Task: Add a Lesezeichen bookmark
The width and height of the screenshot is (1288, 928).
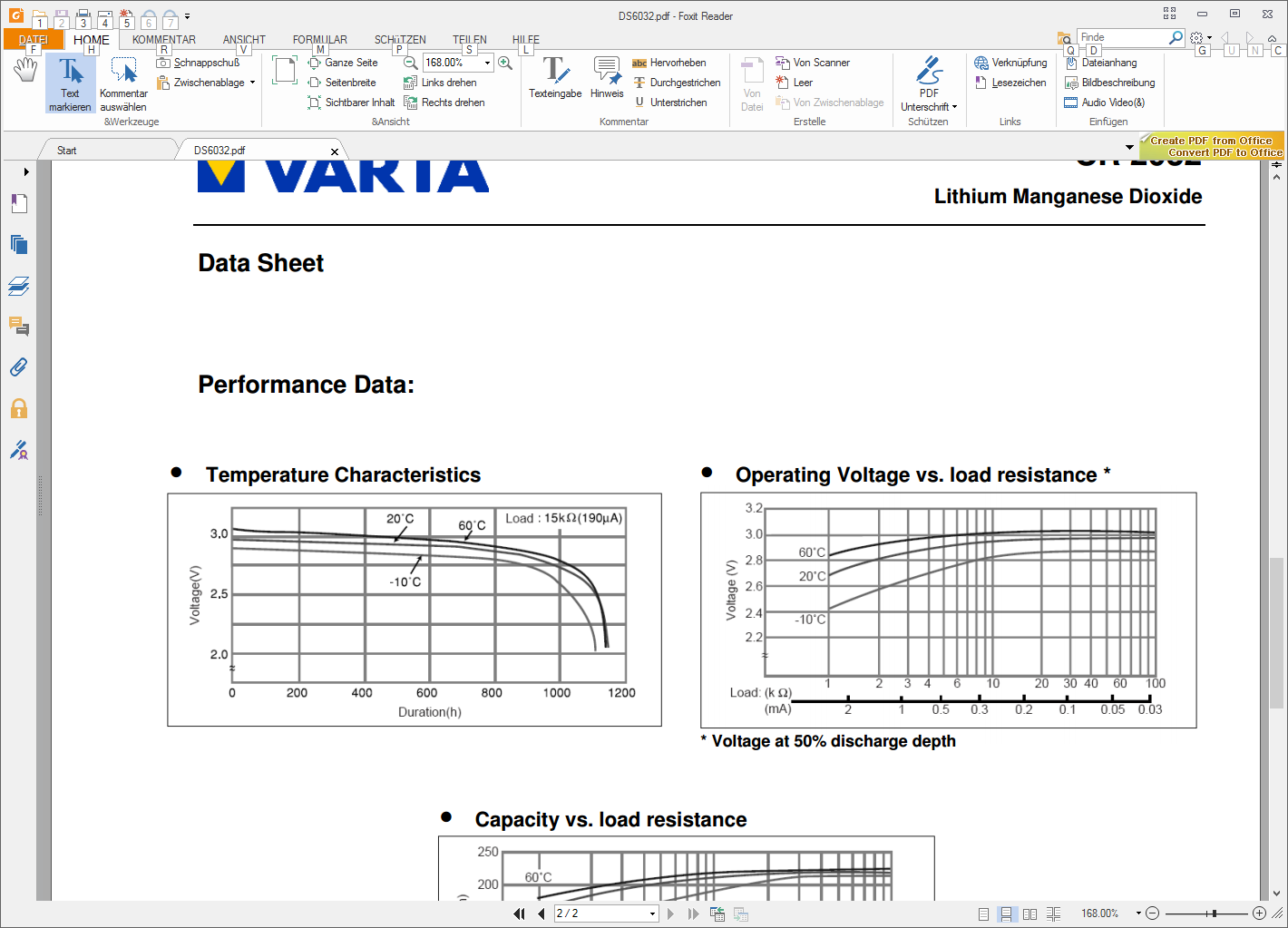Action: (1010, 83)
